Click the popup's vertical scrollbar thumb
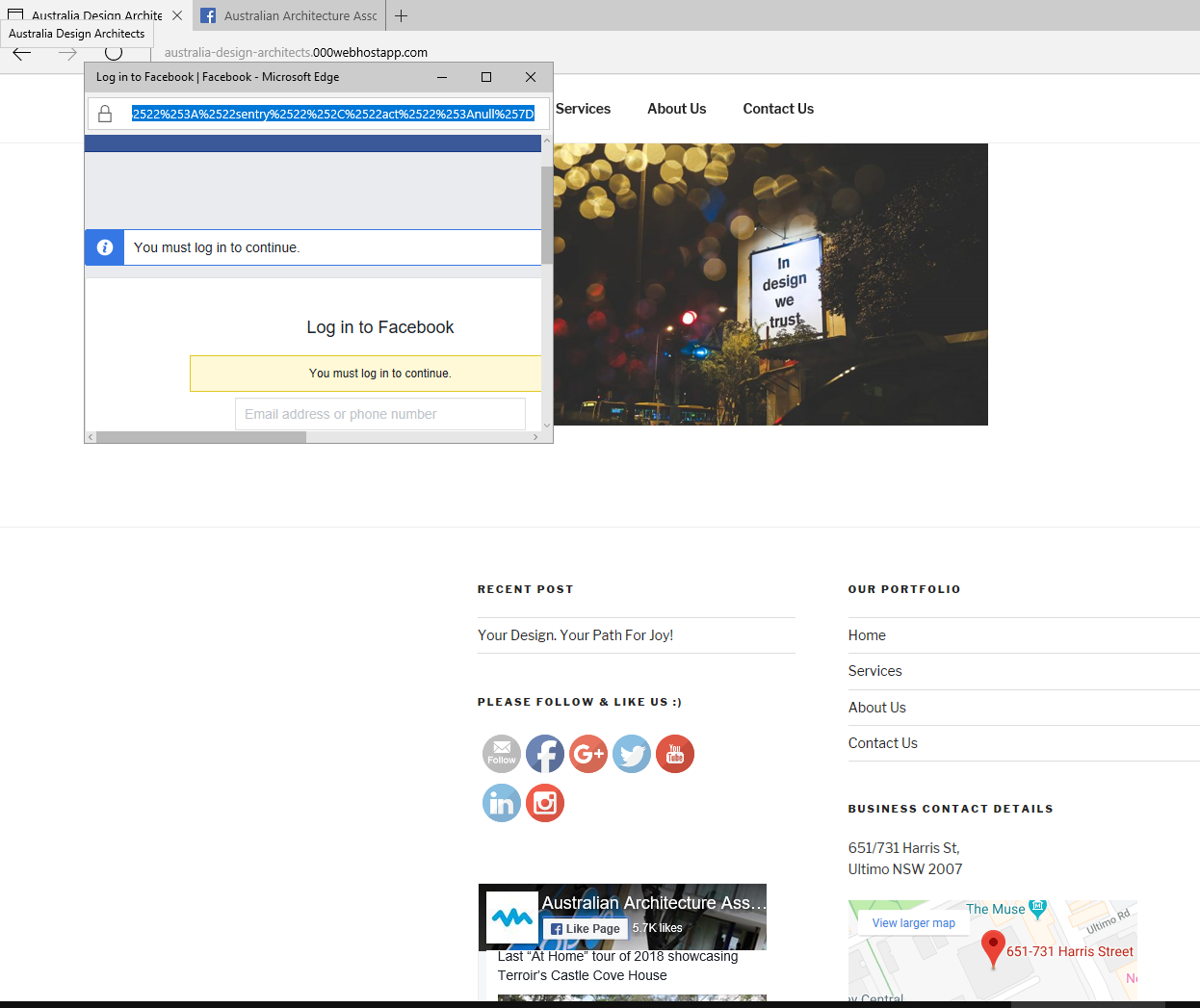The height and width of the screenshot is (1008, 1200). pos(547,214)
